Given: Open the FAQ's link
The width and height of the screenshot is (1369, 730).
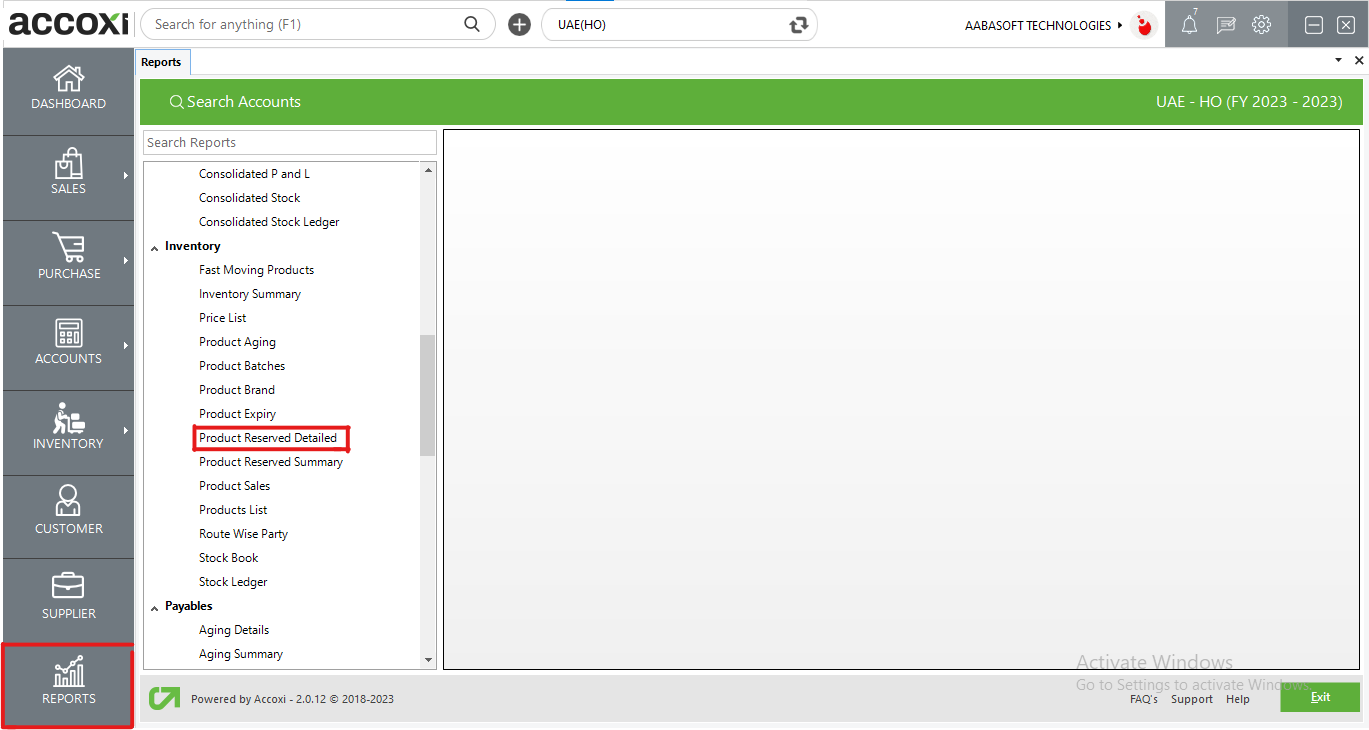Looking at the screenshot, I should tap(1143, 699).
